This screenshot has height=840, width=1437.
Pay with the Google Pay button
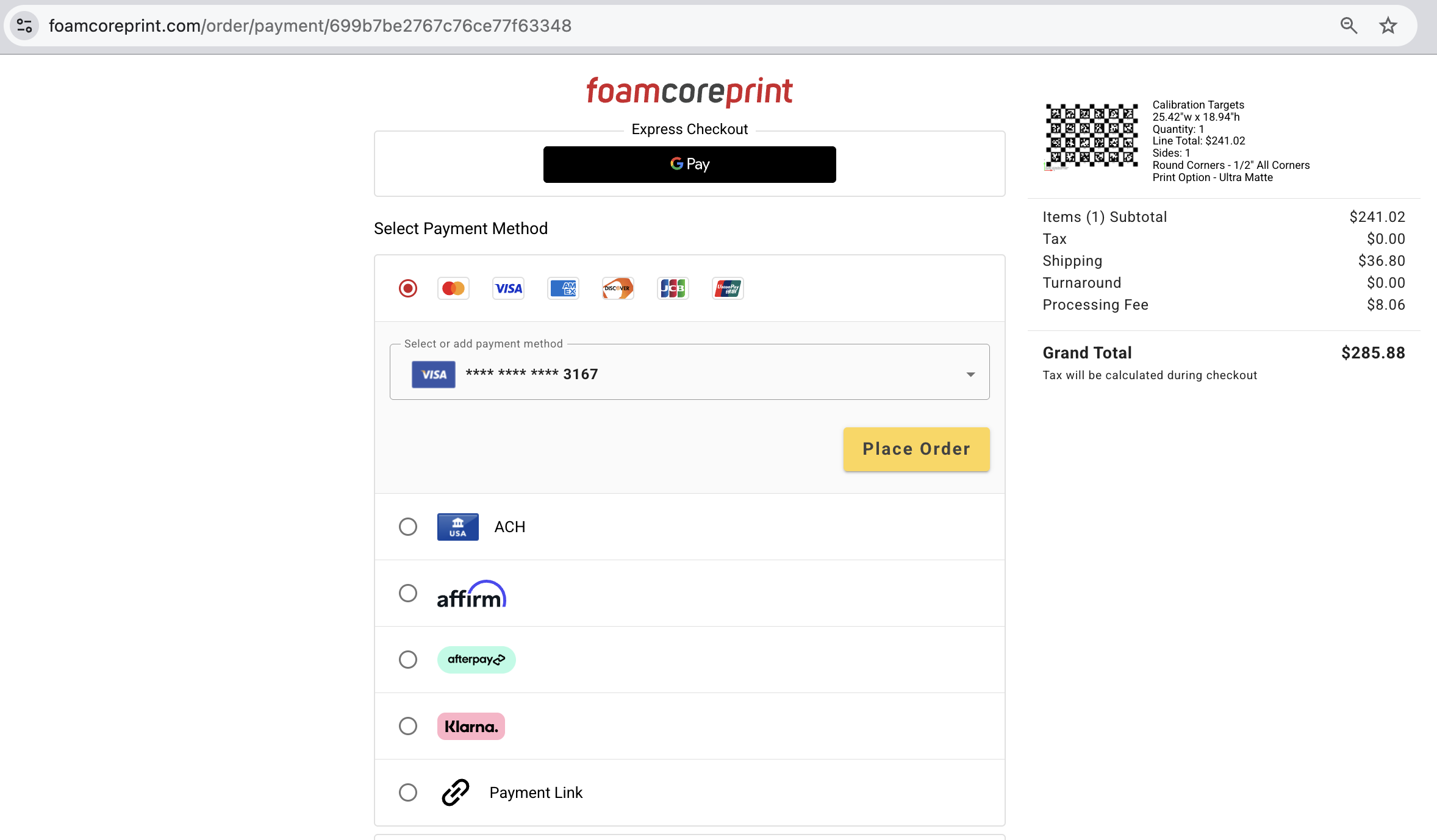(x=689, y=165)
